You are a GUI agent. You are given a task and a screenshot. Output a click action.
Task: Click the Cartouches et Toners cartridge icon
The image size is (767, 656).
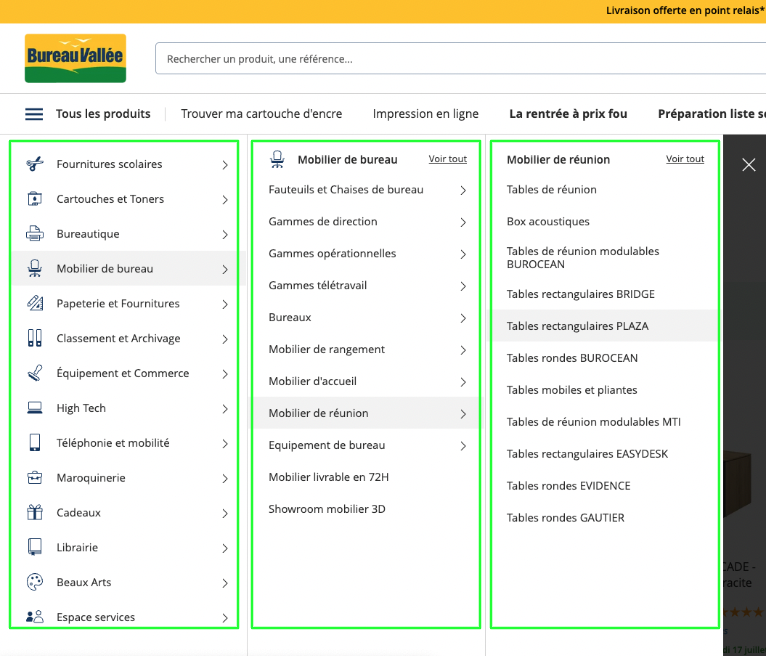coord(35,199)
